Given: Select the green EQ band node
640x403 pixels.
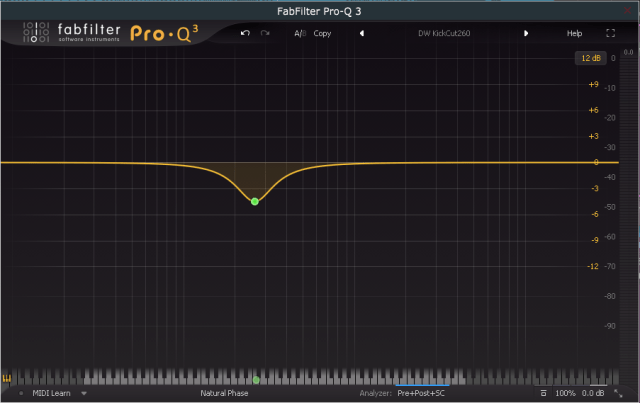Looking at the screenshot, I should point(255,201).
